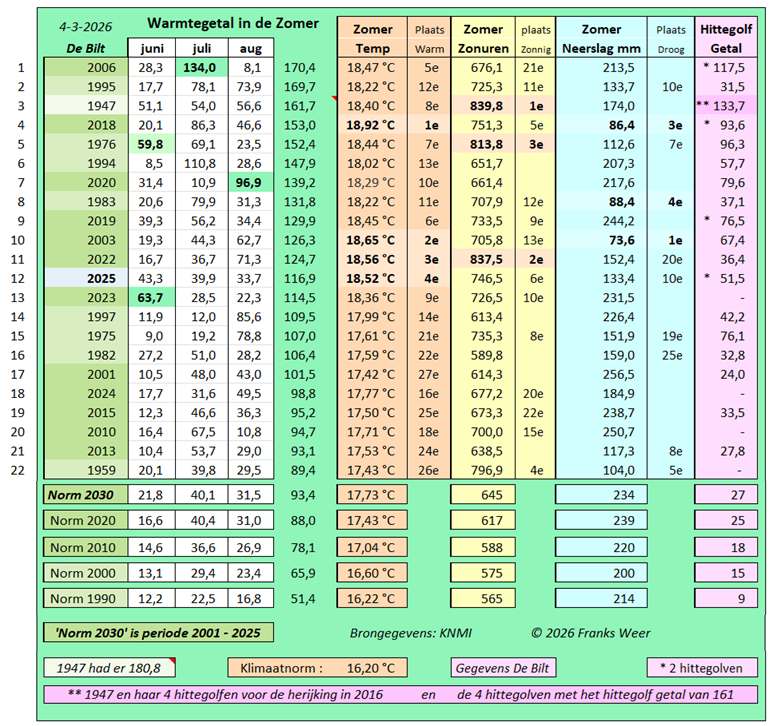Select the 'Zomer Neerslag mm' header
778x726 pixels.
[x=600, y=38]
